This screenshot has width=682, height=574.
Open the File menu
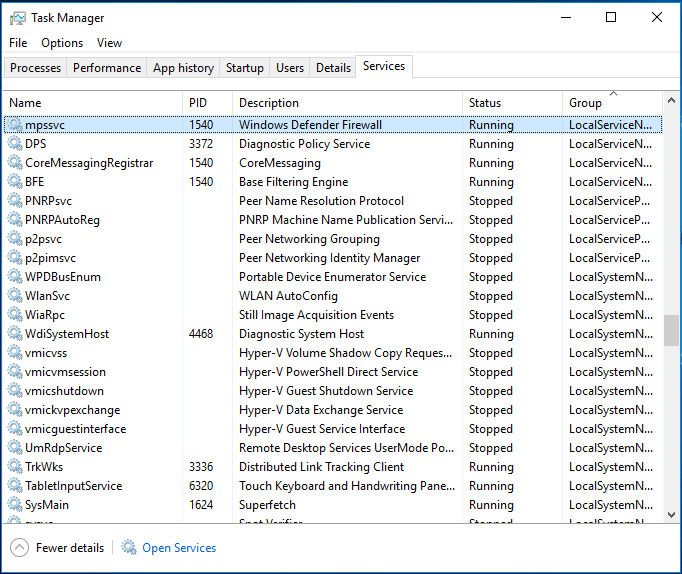pos(18,43)
